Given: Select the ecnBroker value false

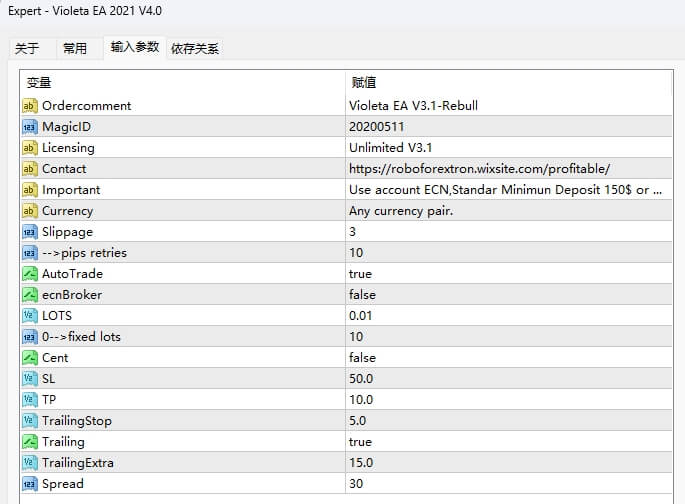Looking at the screenshot, I should pyautogui.click(x=362, y=295).
